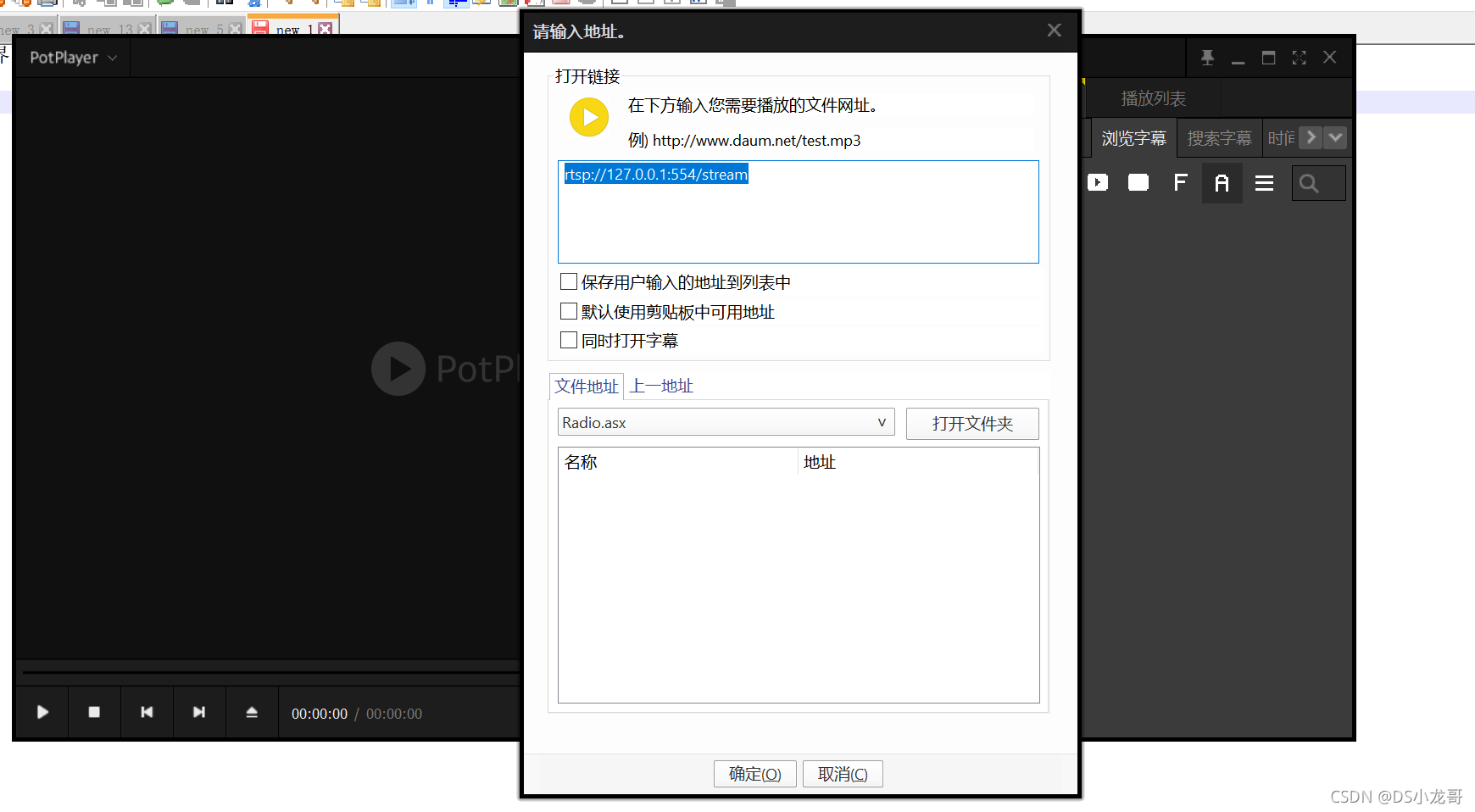Viewport: 1475px width, 812px height.
Task: Click the playback progress time display area
Action: pyautogui.click(x=356, y=713)
